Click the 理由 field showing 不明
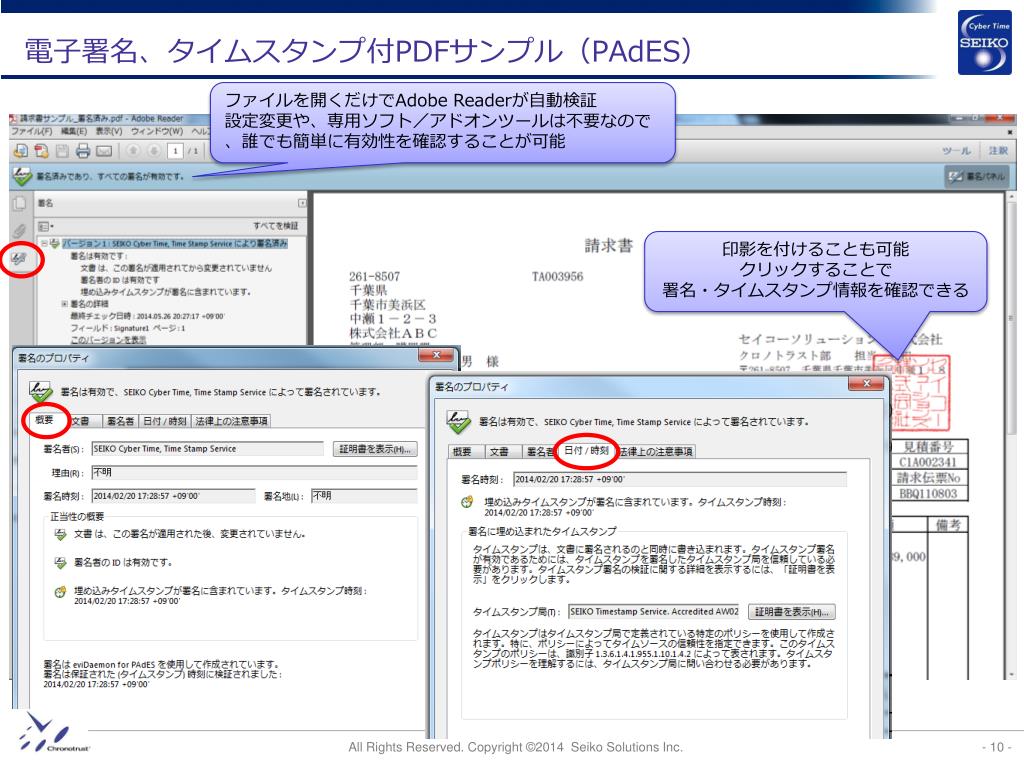This screenshot has height=768, width=1024. (x=254, y=473)
